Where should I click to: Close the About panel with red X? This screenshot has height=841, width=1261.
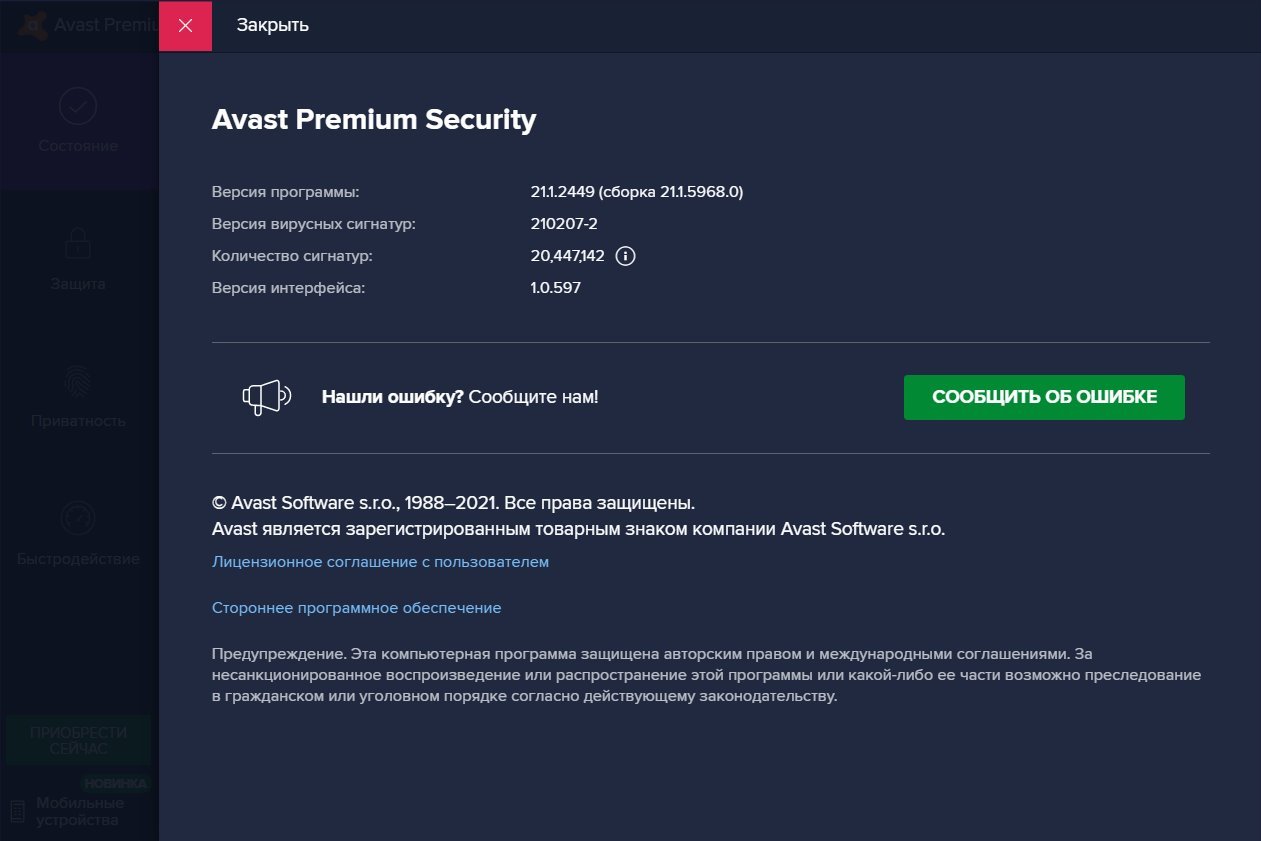pyautogui.click(x=185, y=25)
